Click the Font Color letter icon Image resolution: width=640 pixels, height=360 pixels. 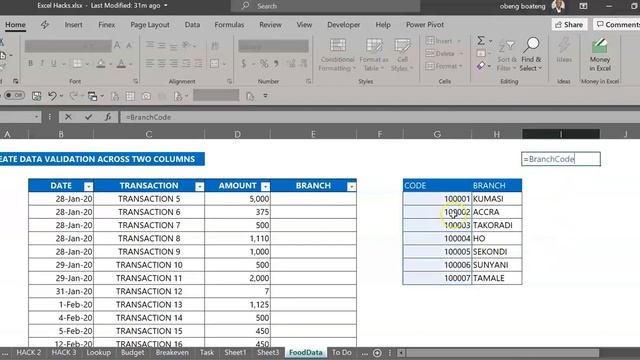pyautogui.click(x=121, y=63)
